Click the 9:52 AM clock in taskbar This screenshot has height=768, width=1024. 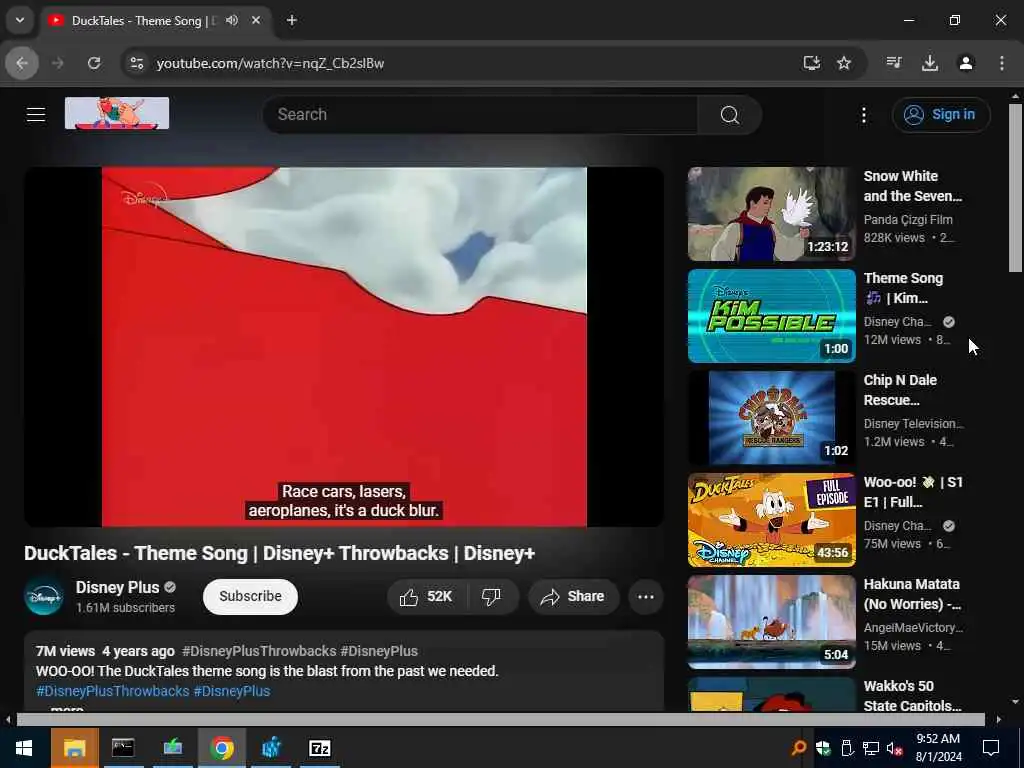(x=938, y=739)
